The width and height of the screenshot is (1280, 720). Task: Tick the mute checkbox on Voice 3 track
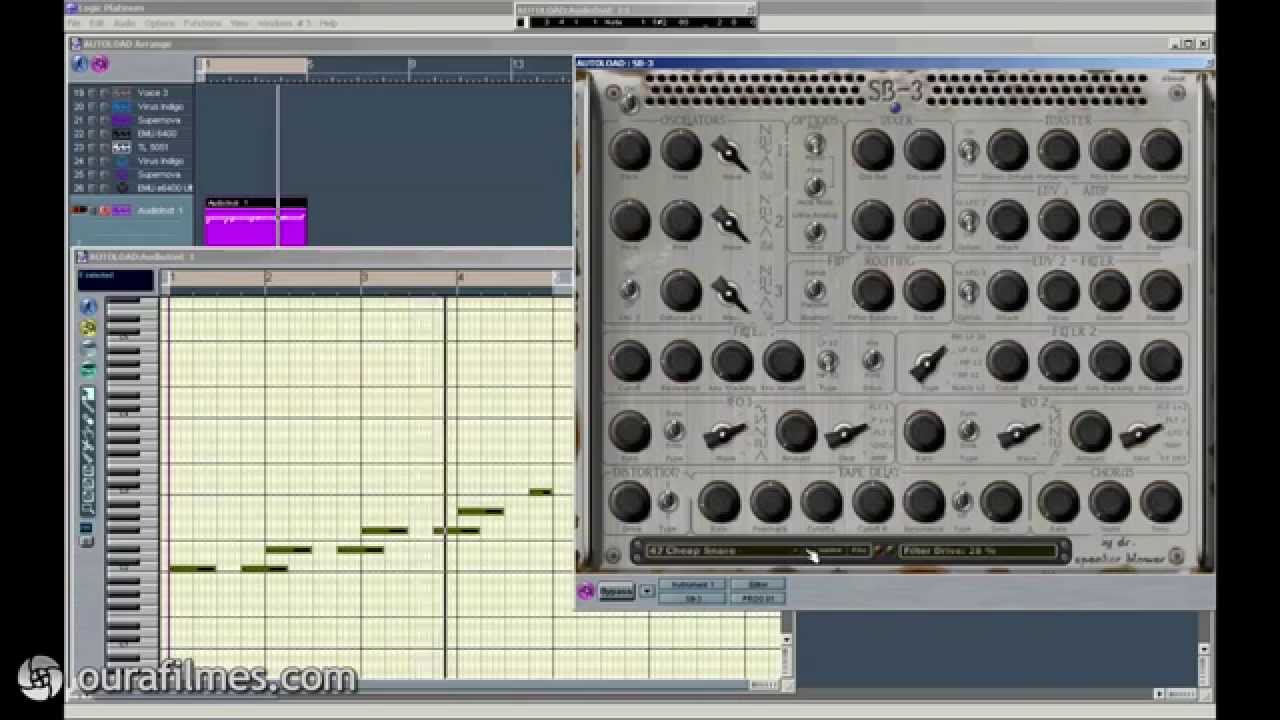(x=92, y=93)
